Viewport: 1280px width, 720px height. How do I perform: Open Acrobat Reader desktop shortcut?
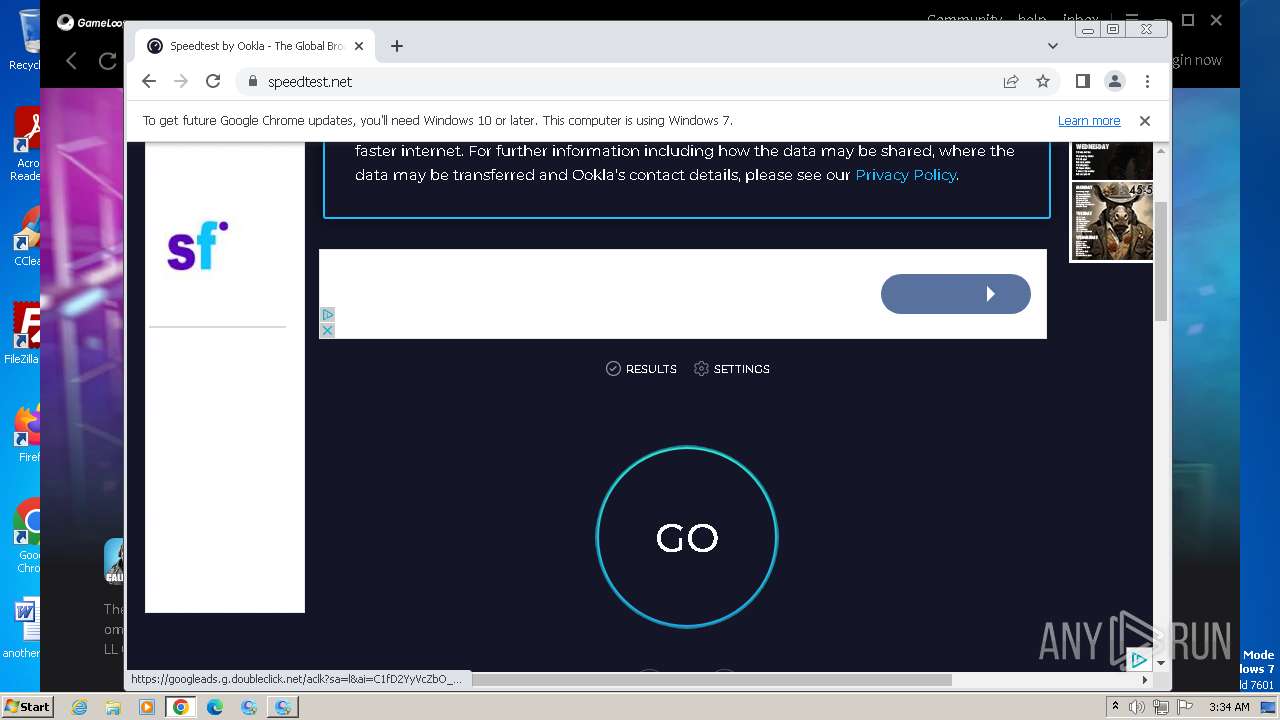26,145
